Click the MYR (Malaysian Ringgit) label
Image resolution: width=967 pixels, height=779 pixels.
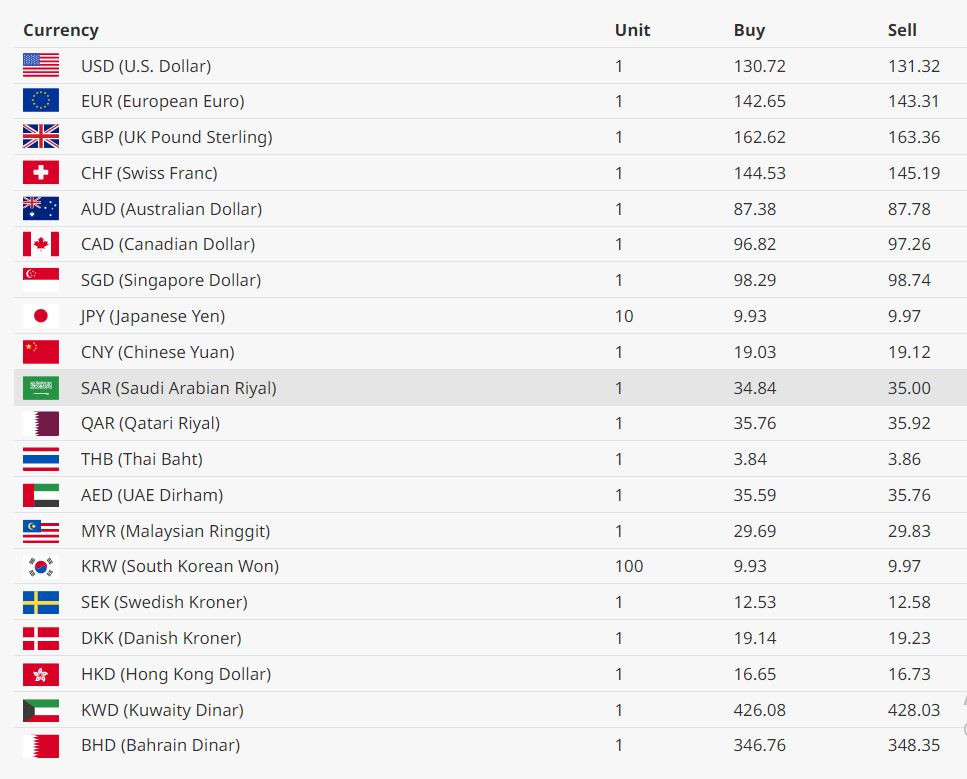[176, 531]
